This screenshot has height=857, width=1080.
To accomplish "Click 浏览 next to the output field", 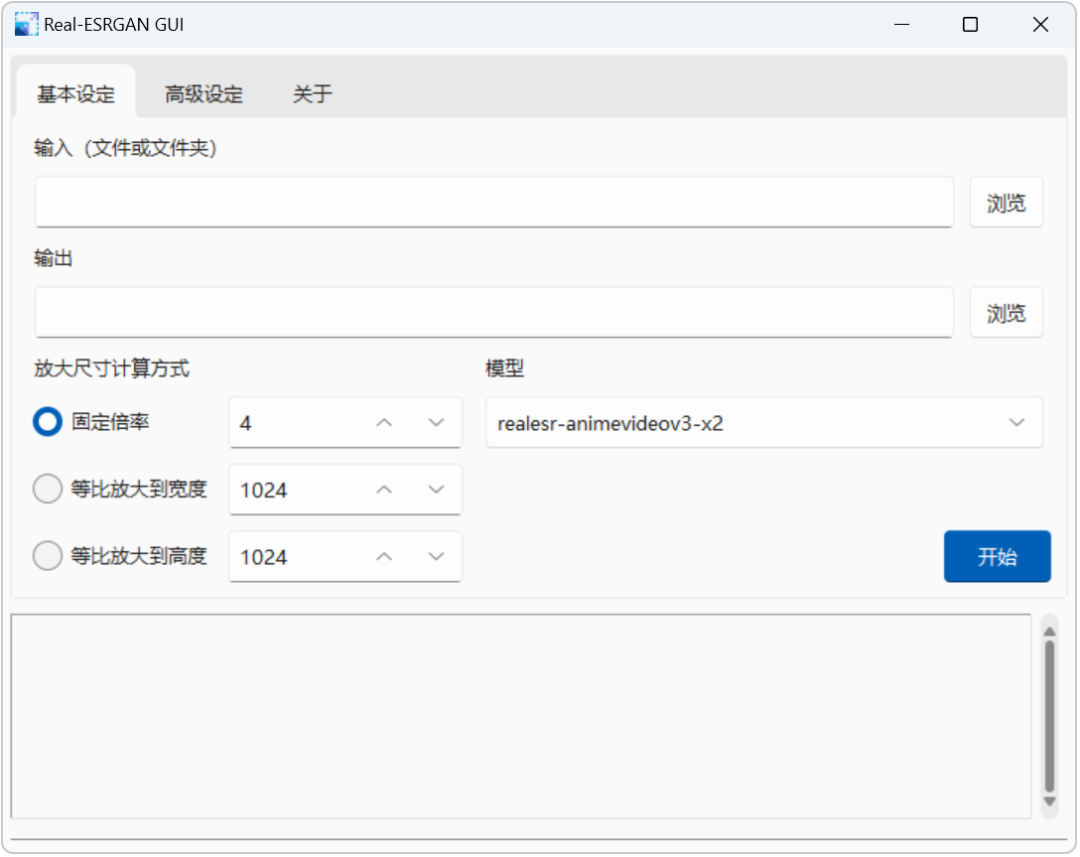I will pos(1006,313).
